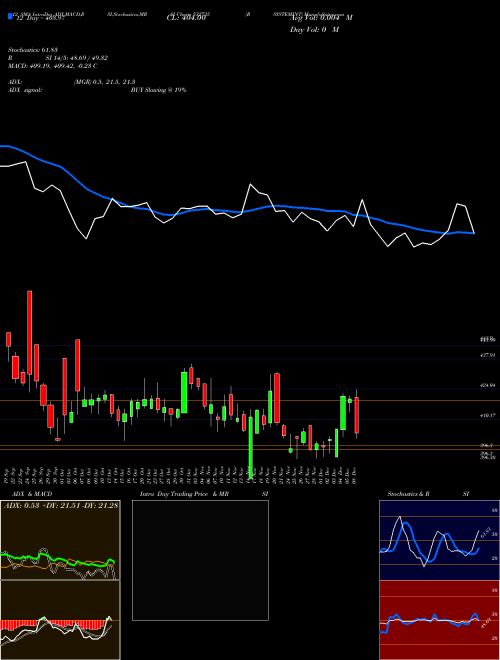Screen dimensions: 500x660
Task: Click the BUY Slowing @ 19% signal text
Action: pyautogui.click(x=158, y=90)
